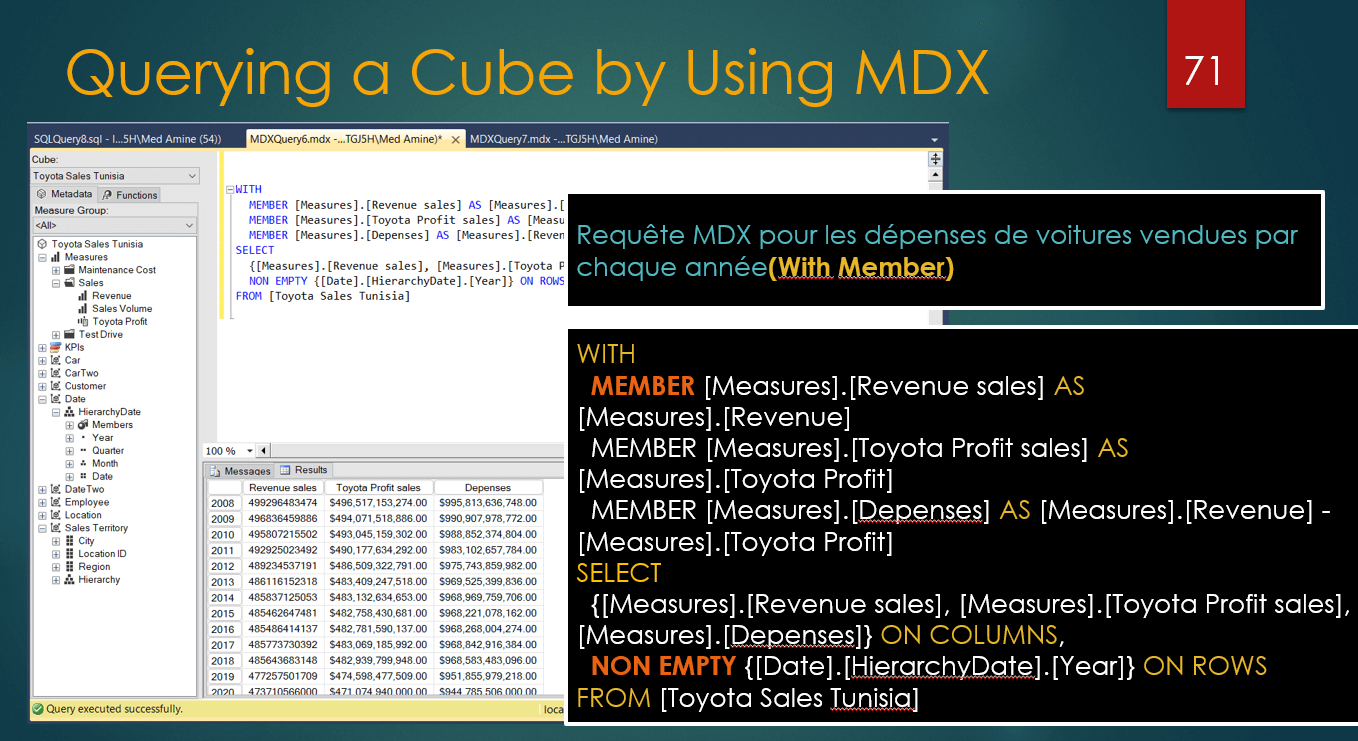
Task: Select the Date level under HierarchyDate
Action: [x=102, y=477]
